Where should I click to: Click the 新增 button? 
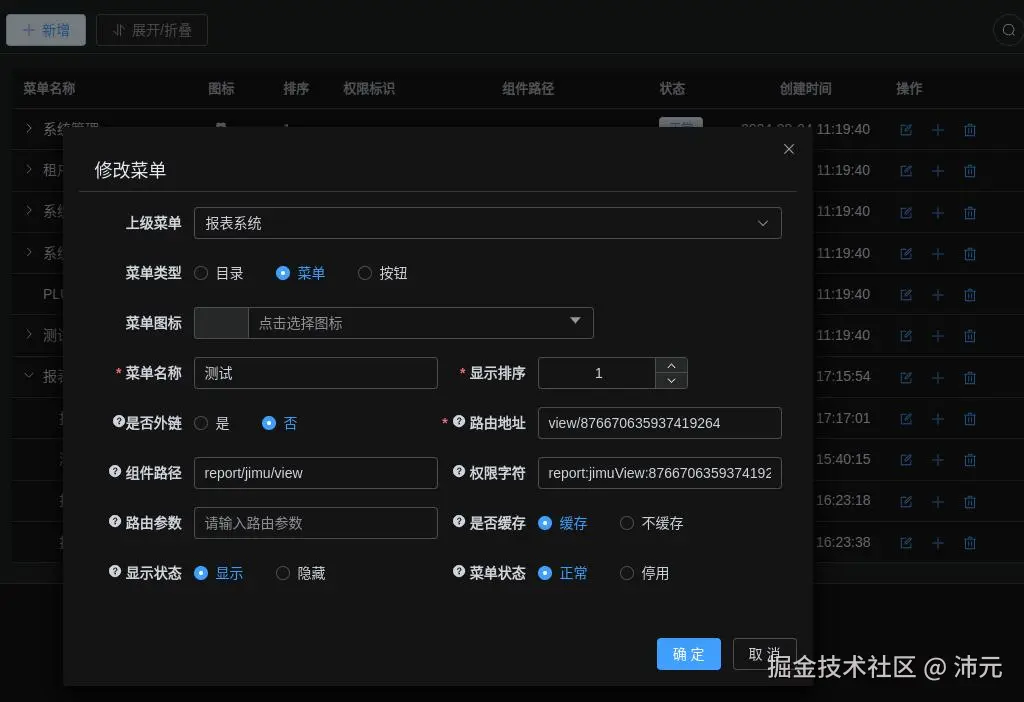(x=46, y=30)
